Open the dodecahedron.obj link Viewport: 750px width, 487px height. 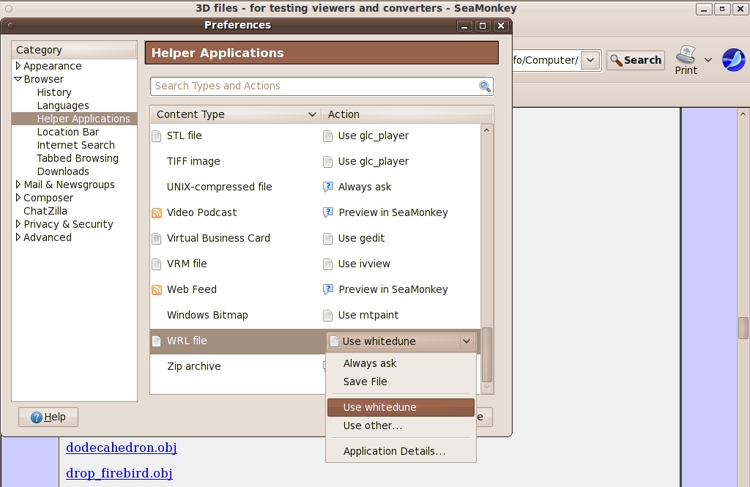coord(121,448)
